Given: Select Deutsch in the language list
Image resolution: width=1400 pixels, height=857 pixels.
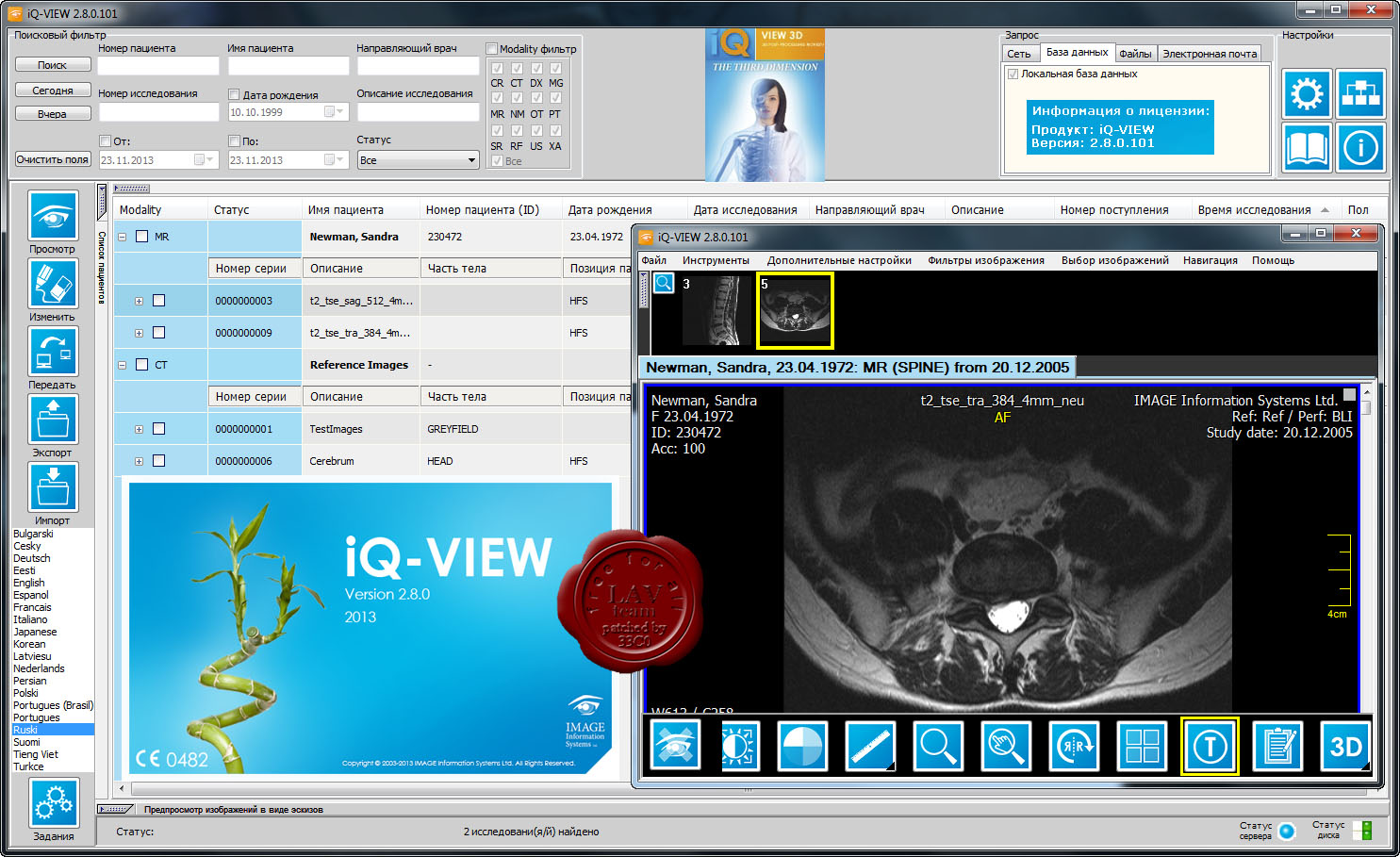Looking at the screenshot, I should [x=32, y=558].
